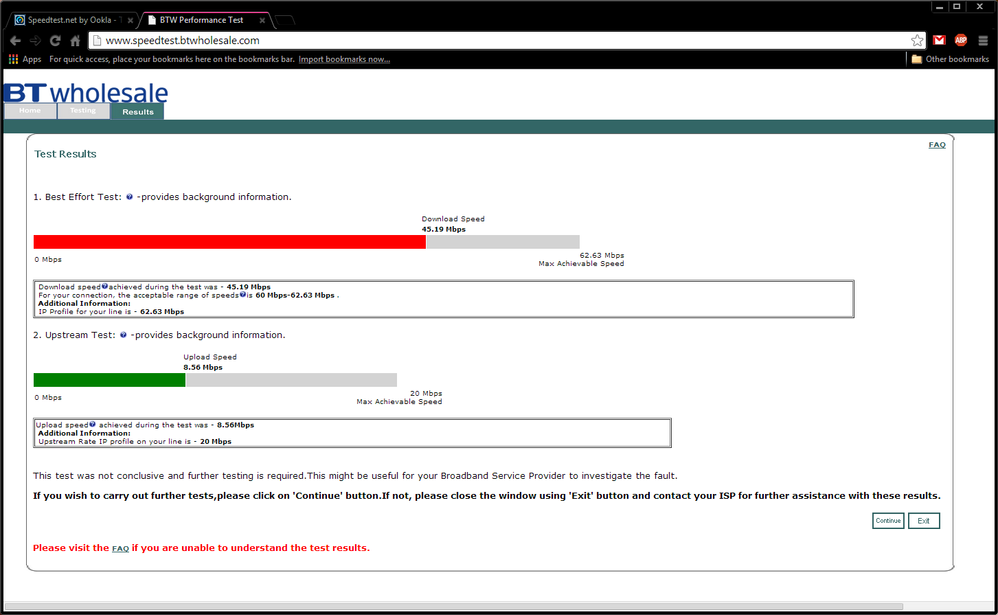Click the '45.19 Mbps' label above the red bar
Screen dimensions: 998x615
(444, 229)
